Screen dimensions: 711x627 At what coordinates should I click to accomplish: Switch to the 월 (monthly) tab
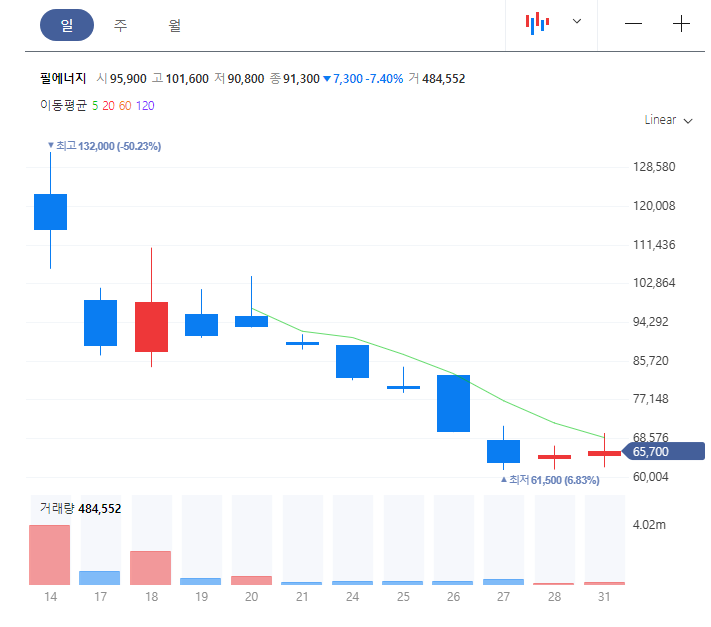[175, 25]
